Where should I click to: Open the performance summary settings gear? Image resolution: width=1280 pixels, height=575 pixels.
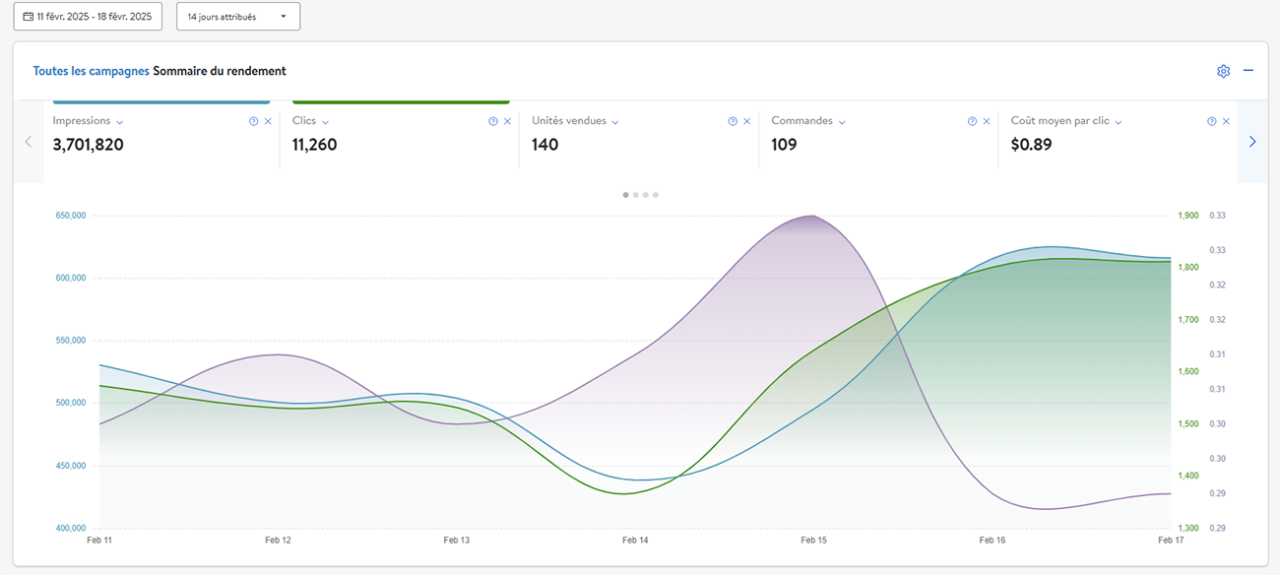tap(1223, 71)
